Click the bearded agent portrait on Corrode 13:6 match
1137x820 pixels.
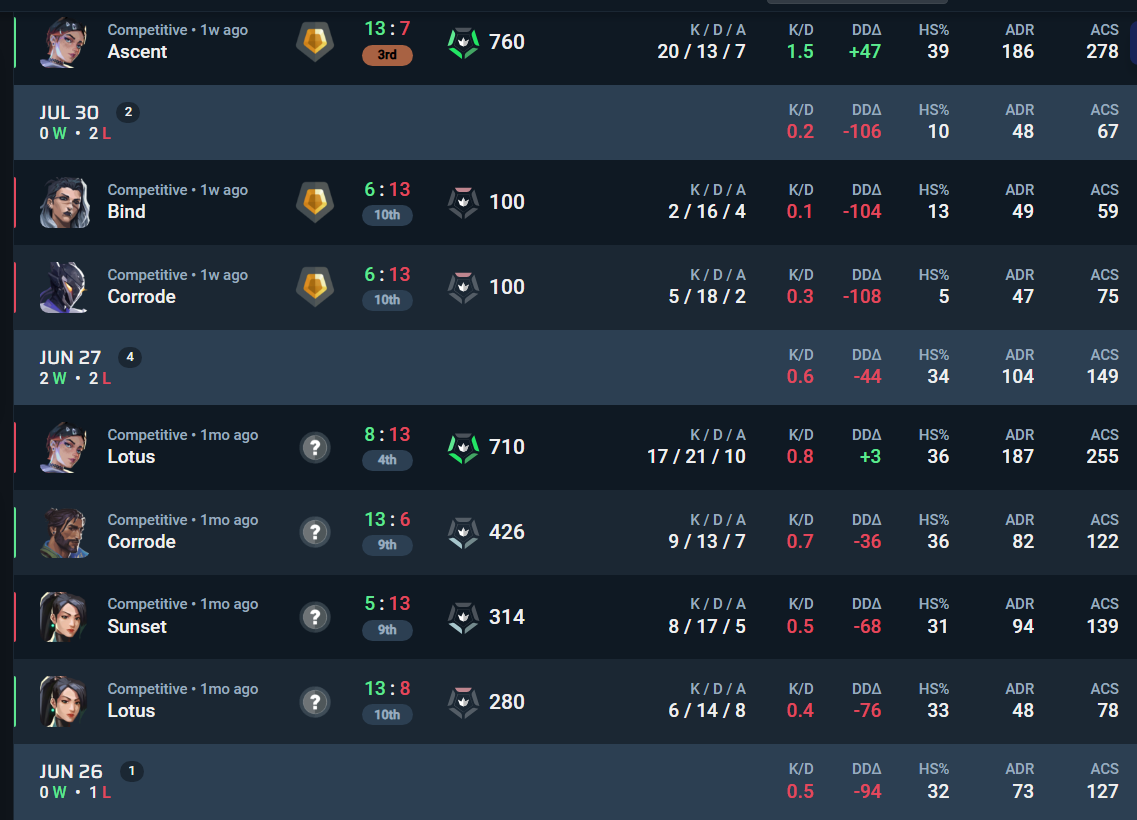click(64, 533)
